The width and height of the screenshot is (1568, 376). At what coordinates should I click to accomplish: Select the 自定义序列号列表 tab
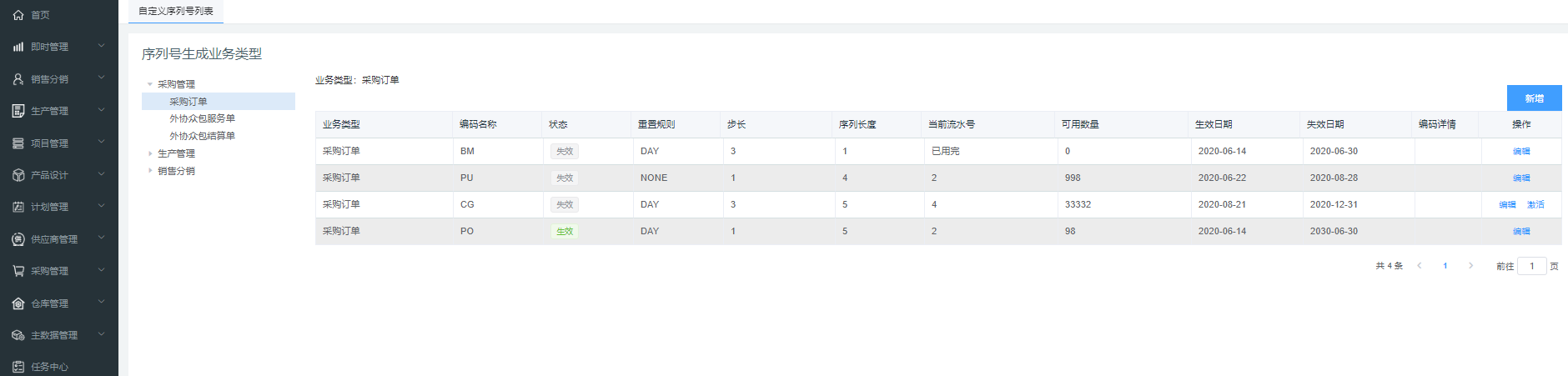(176, 11)
